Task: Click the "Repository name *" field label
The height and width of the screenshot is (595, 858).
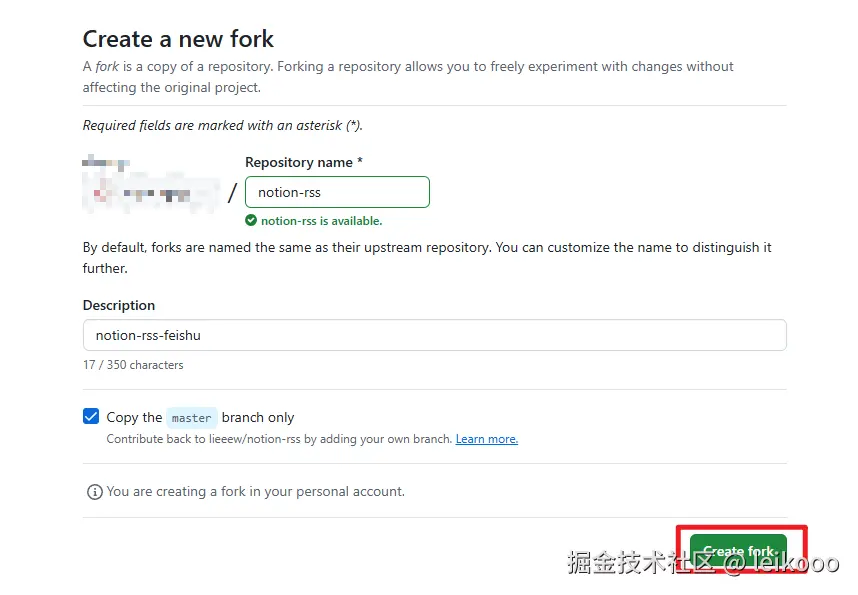Action: click(304, 162)
